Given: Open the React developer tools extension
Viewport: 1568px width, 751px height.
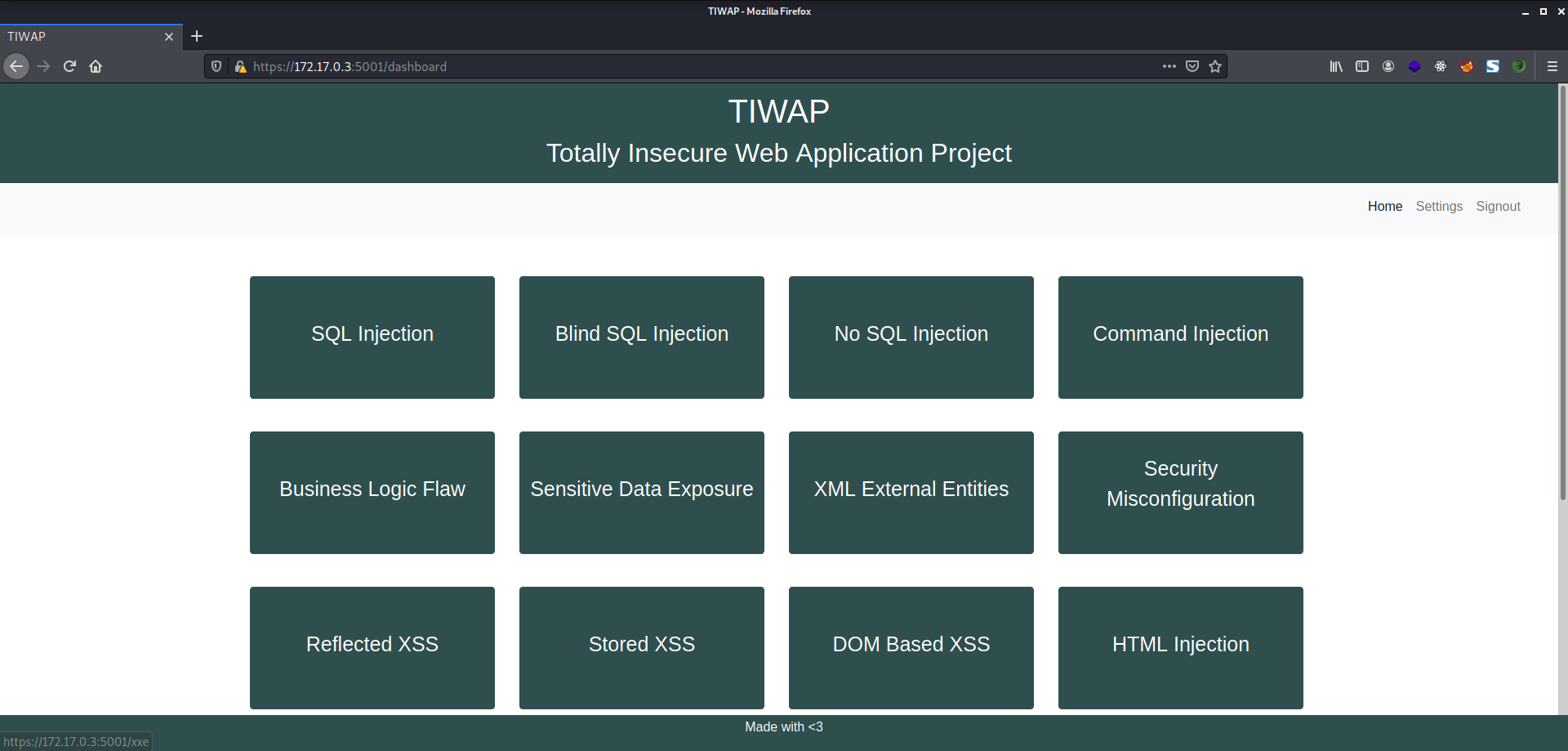Looking at the screenshot, I should [1441, 66].
